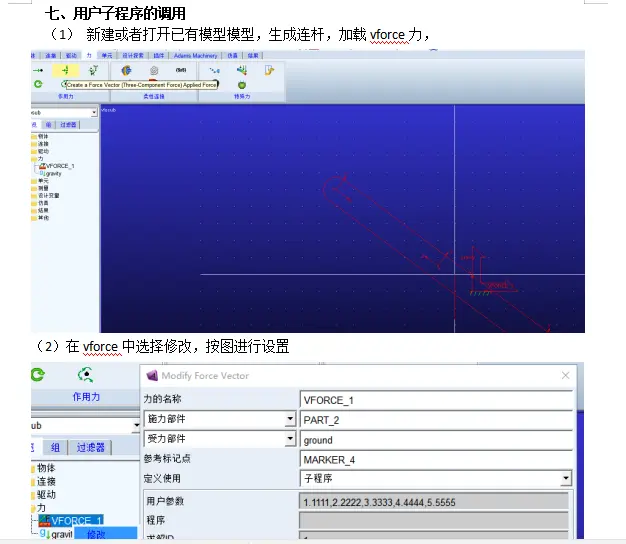The image size is (626, 544).
Task: Click the 作用力 group label in lower ribbon
Action: (x=86, y=397)
